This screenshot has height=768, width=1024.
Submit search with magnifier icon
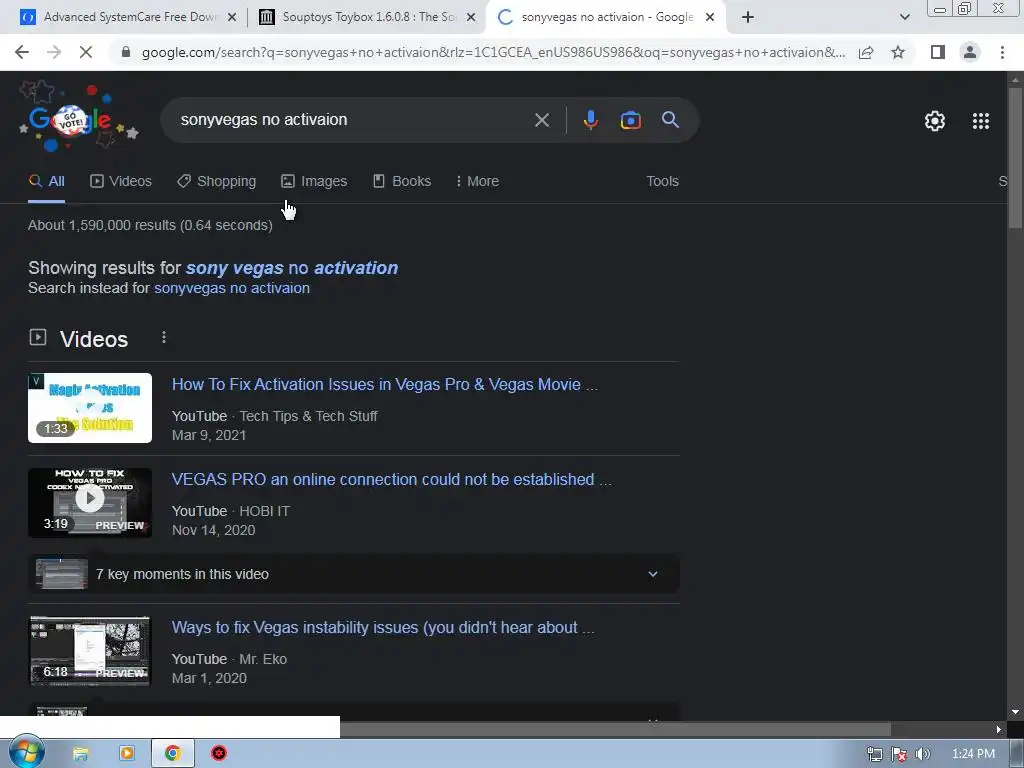click(670, 120)
